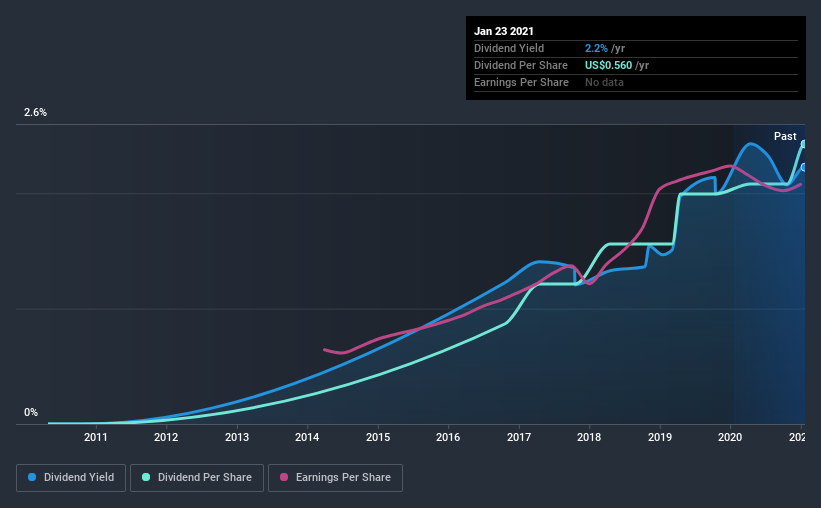821x508 pixels.
Task: Click the Past region label
Action: (785, 137)
